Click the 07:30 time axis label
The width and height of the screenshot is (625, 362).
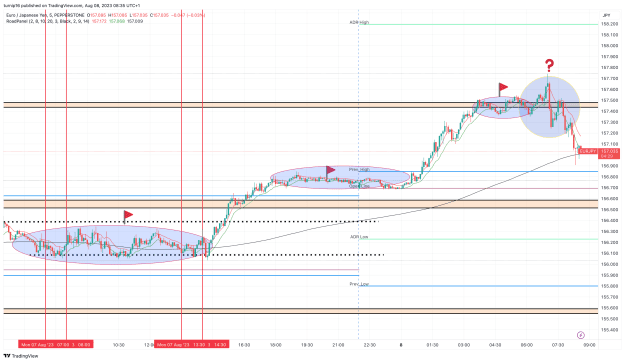(x=558, y=345)
